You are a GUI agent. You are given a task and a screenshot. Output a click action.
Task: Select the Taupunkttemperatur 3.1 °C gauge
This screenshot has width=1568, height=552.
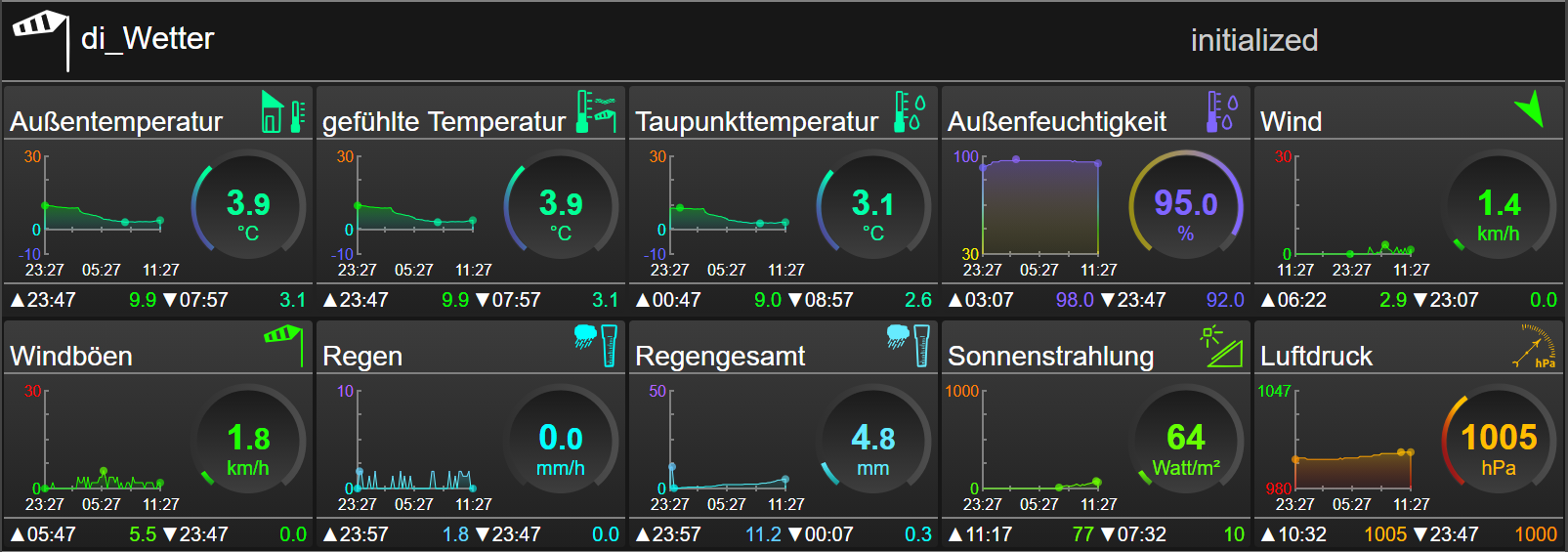(x=873, y=205)
